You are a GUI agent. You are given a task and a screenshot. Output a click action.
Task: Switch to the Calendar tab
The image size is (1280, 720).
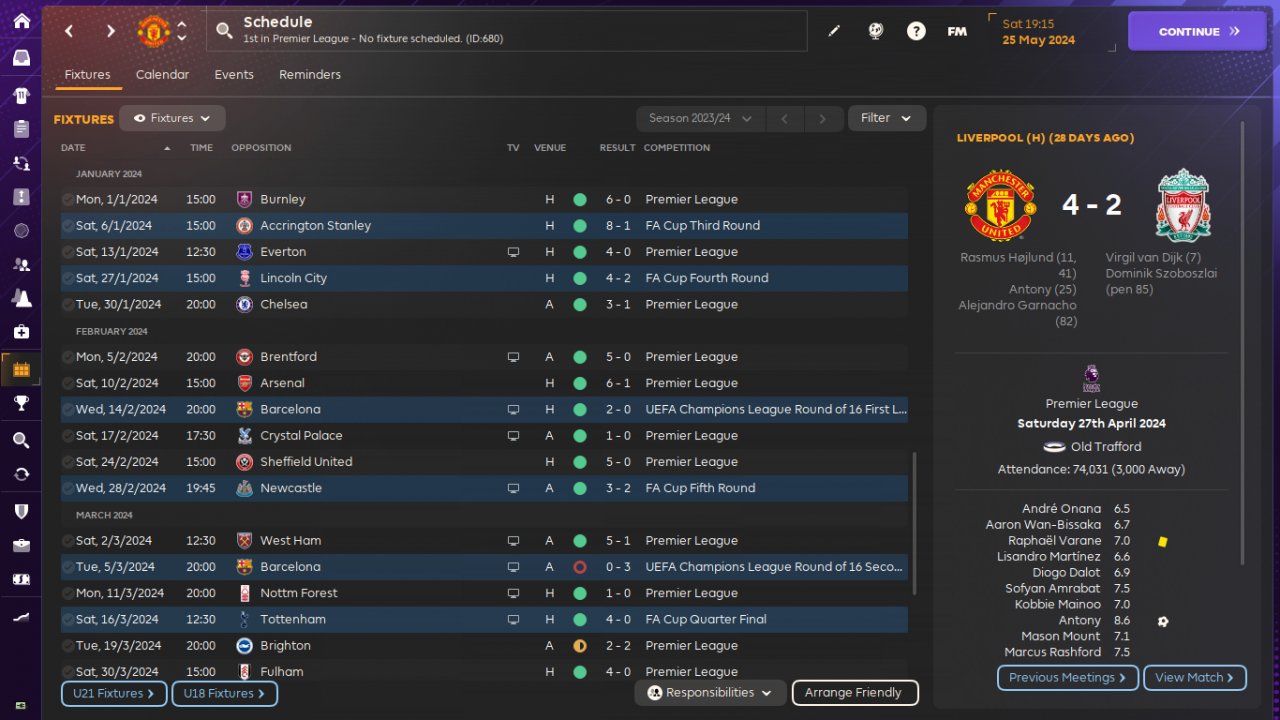coord(162,75)
